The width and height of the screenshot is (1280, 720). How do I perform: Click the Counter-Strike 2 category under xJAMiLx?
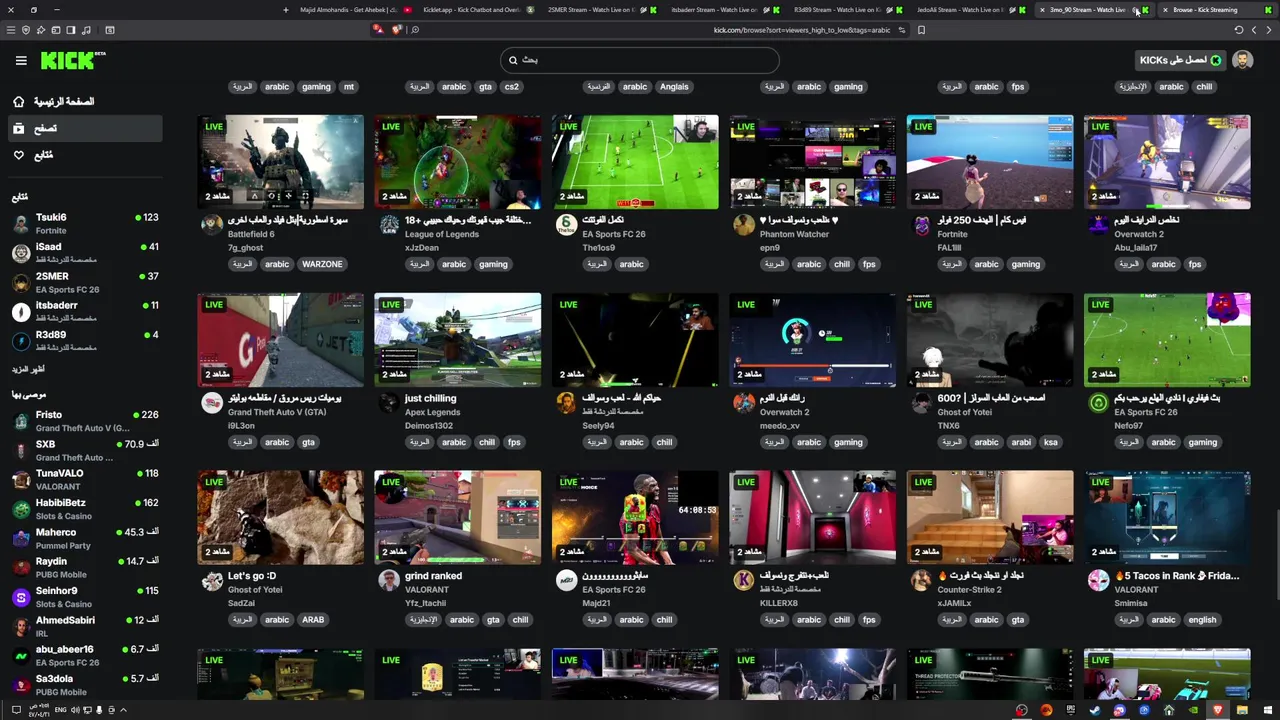pyautogui.click(x=969, y=590)
